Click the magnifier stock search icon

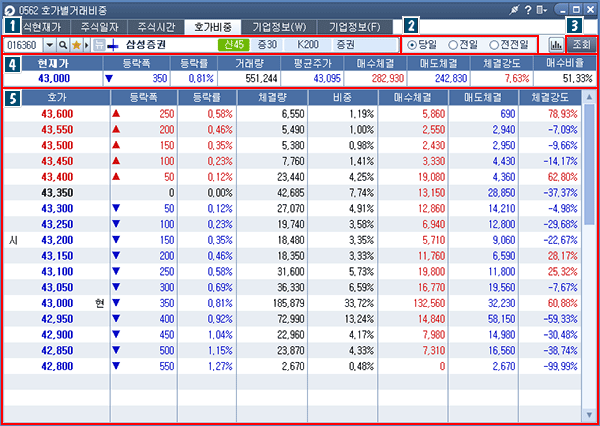pos(62,46)
